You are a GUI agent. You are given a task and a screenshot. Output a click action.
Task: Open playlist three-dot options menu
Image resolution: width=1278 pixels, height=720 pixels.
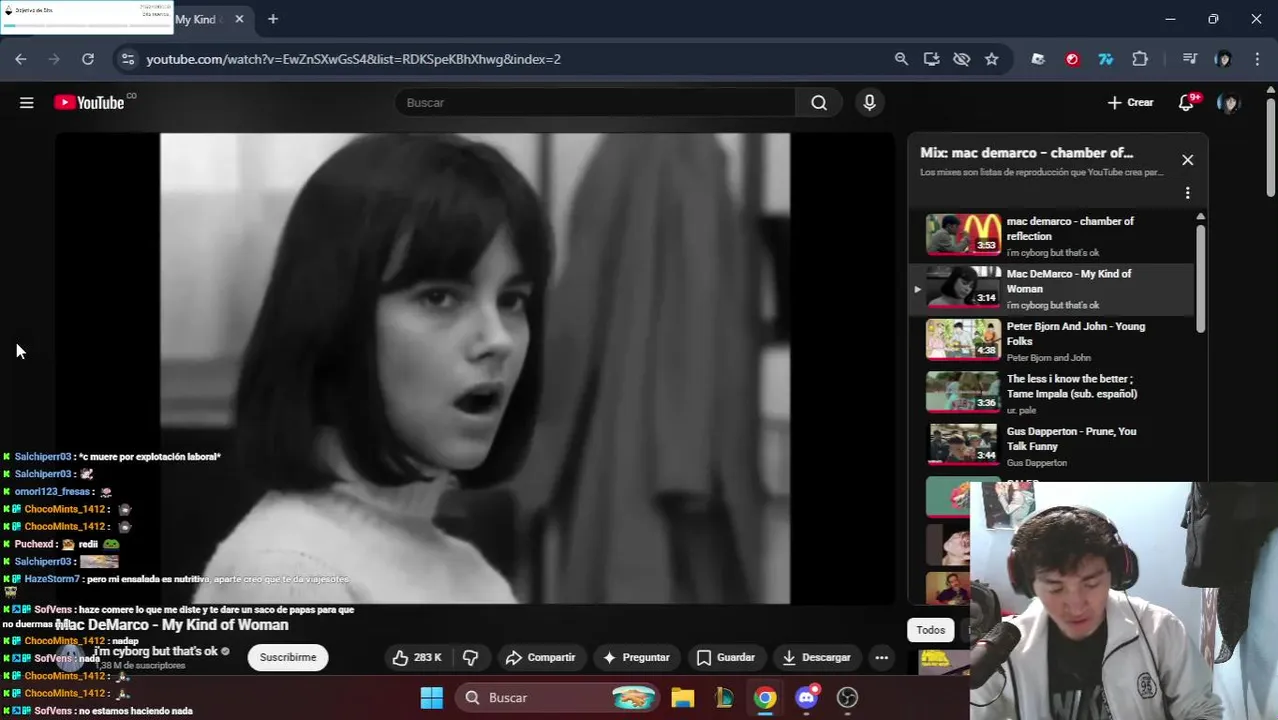click(1187, 193)
